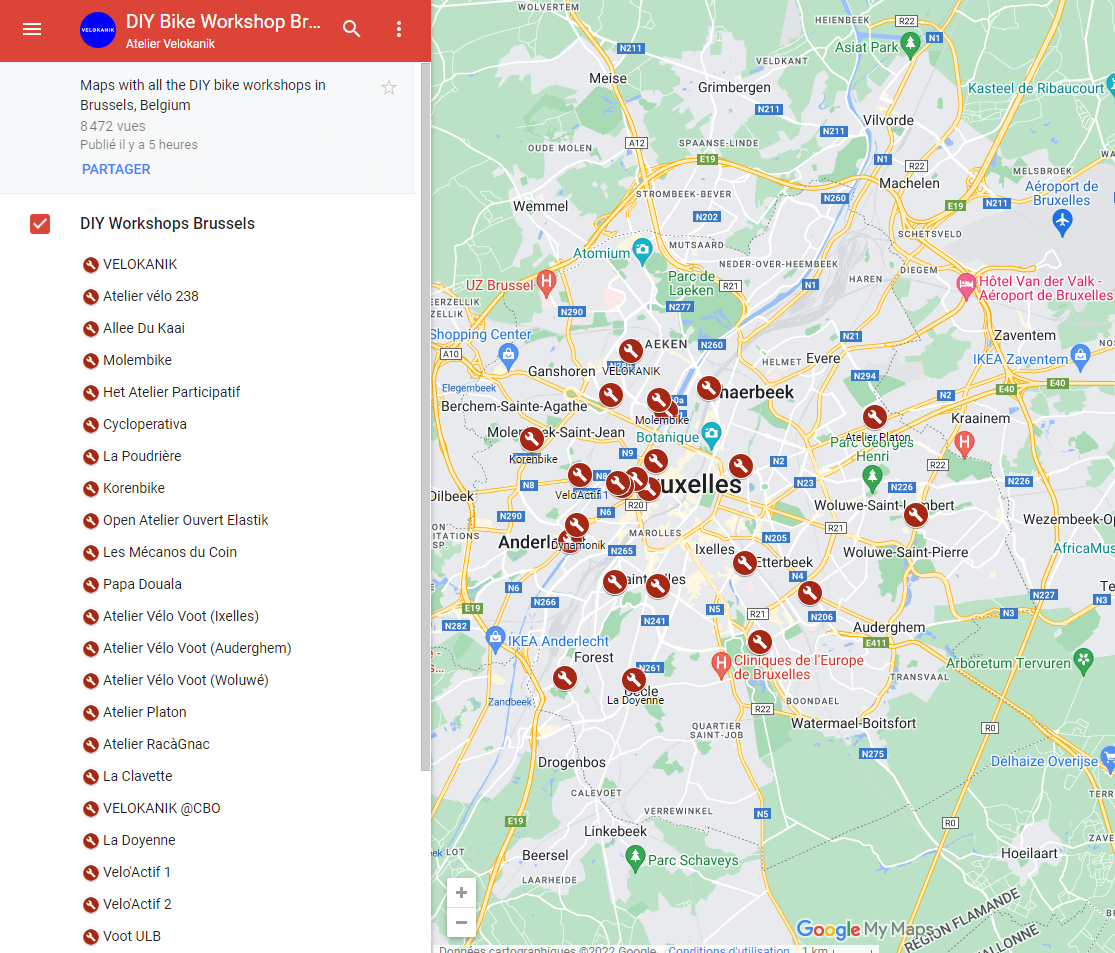
Task: Click the La Doyenne map marker
Action: (x=634, y=681)
